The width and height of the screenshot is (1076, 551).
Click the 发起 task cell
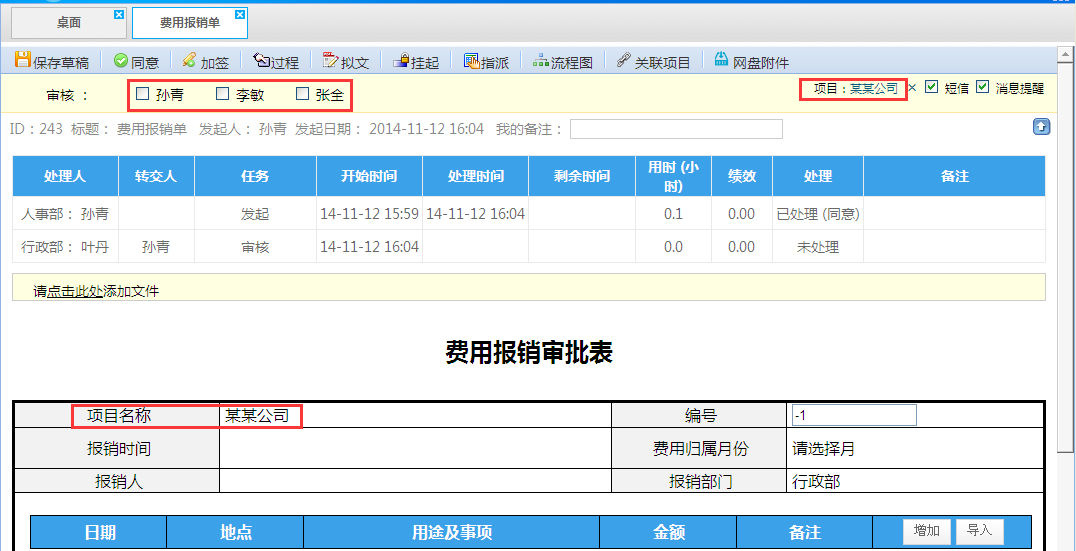pyautogui.click(x=255, y=214)
